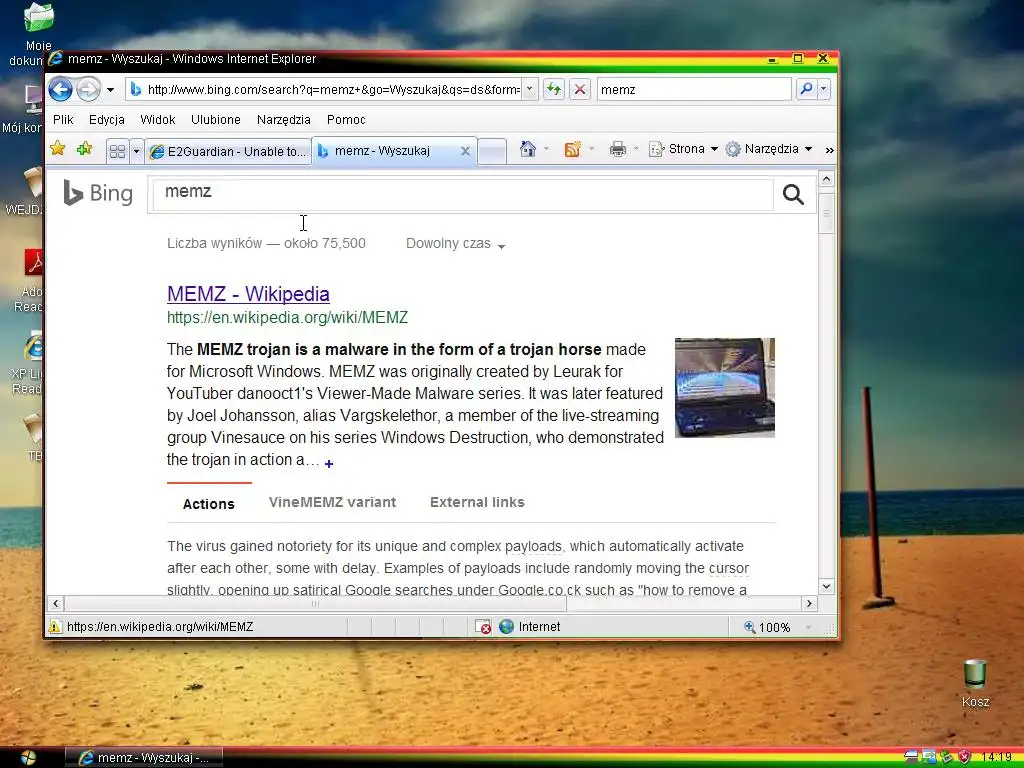The width and height of the screenshot is (1024, 768).
Task: Run search with the magnifier button in toolbar
Action: (806, 89)
